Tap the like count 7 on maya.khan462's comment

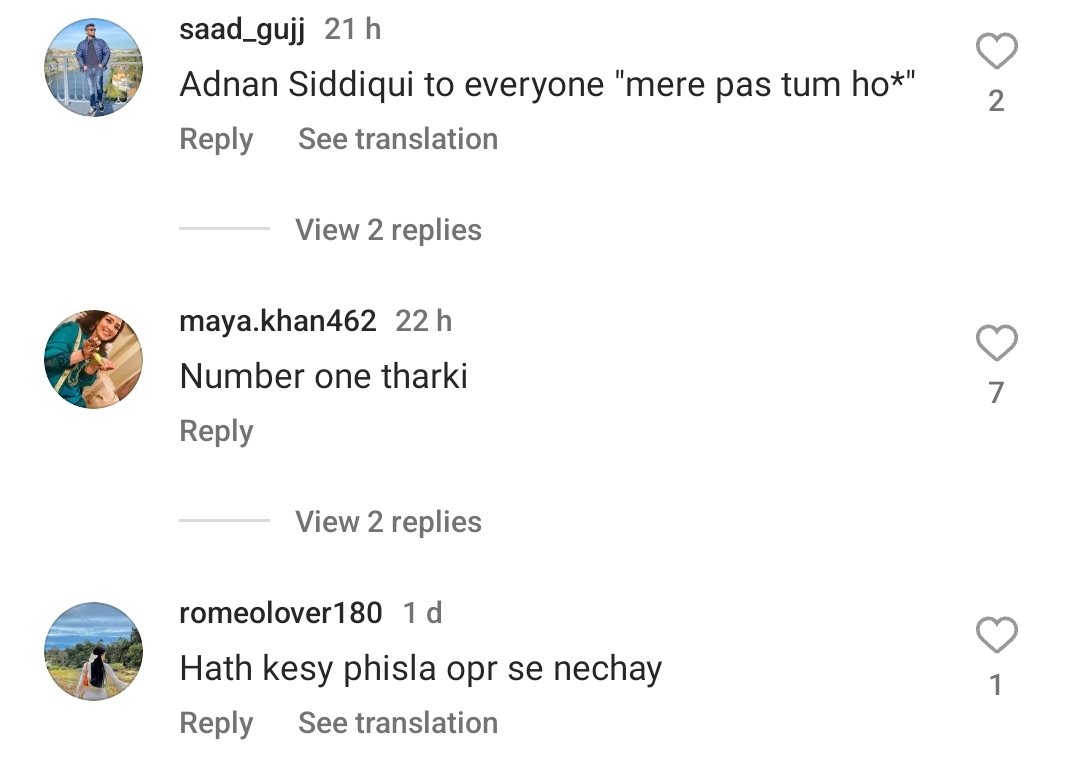(x=996, y=393)
